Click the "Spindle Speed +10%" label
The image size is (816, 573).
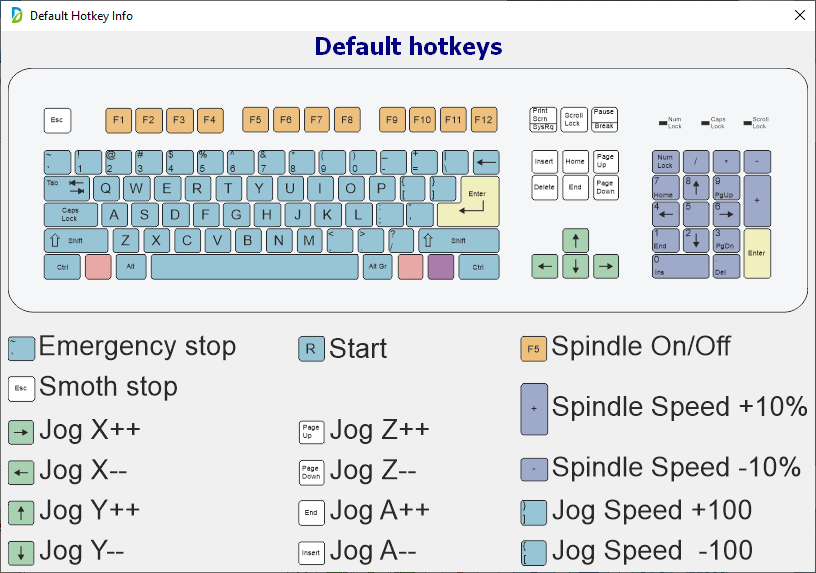(680, 407)
